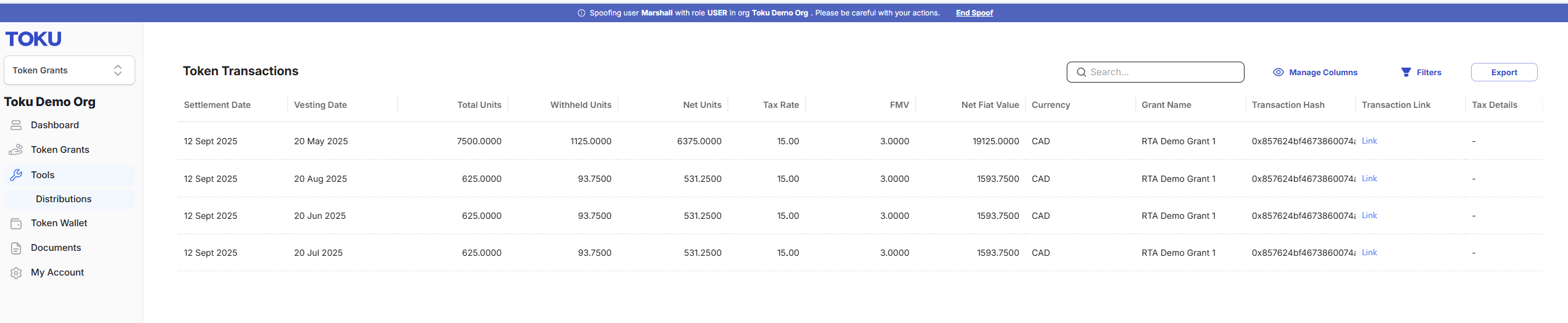This screenshot has width=1568, height=323.
Task: Open the Token Grants selector dropdown
Action: point(69,70)
